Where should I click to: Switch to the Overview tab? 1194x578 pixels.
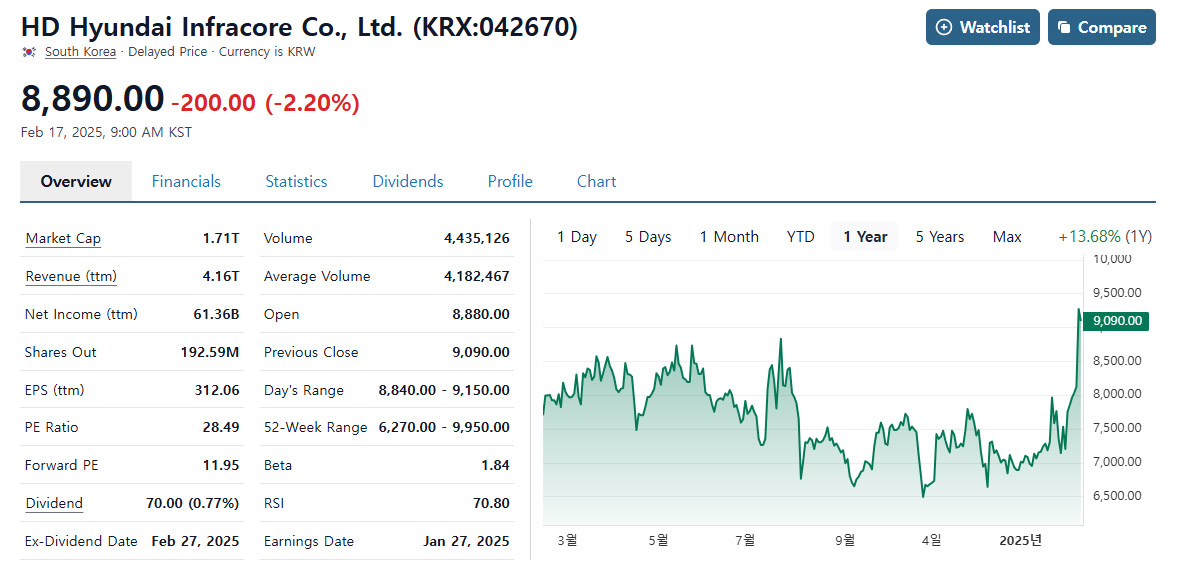[76, 181]
